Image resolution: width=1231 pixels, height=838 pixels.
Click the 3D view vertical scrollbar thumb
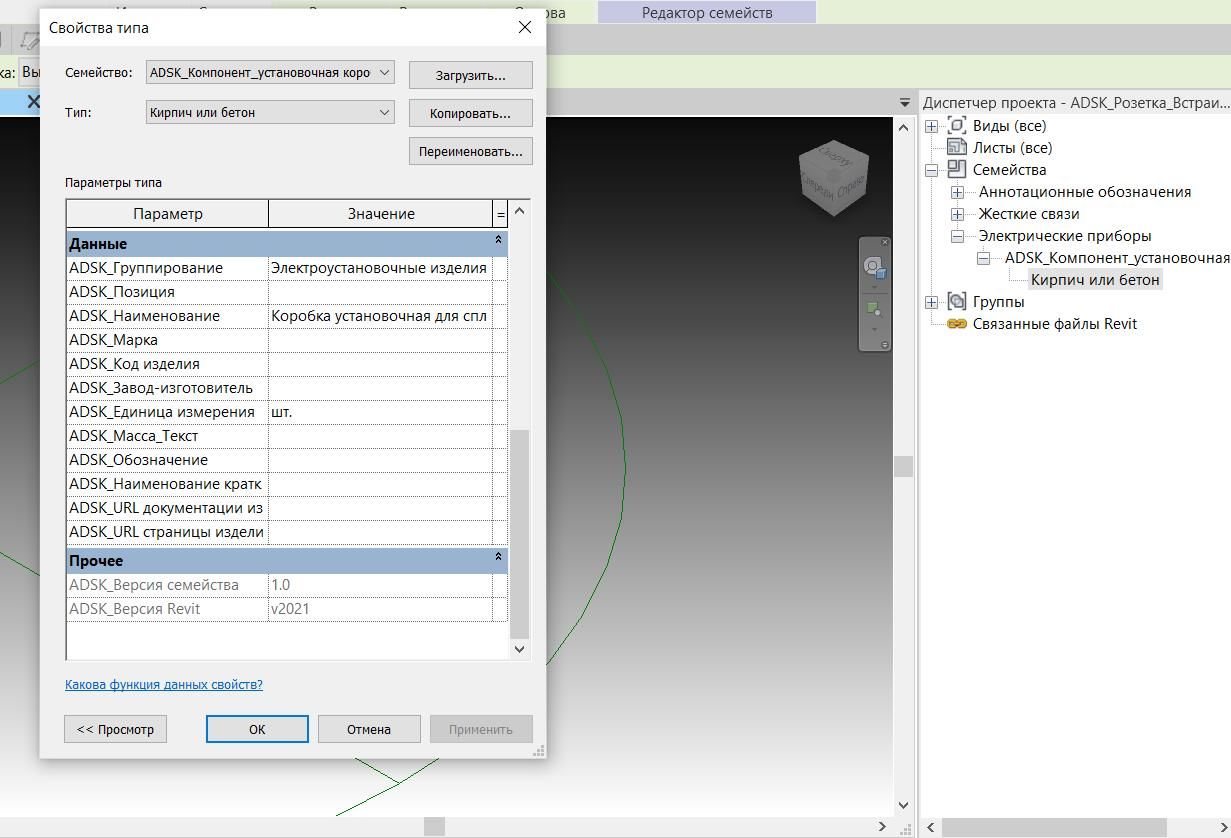(903, 466)
